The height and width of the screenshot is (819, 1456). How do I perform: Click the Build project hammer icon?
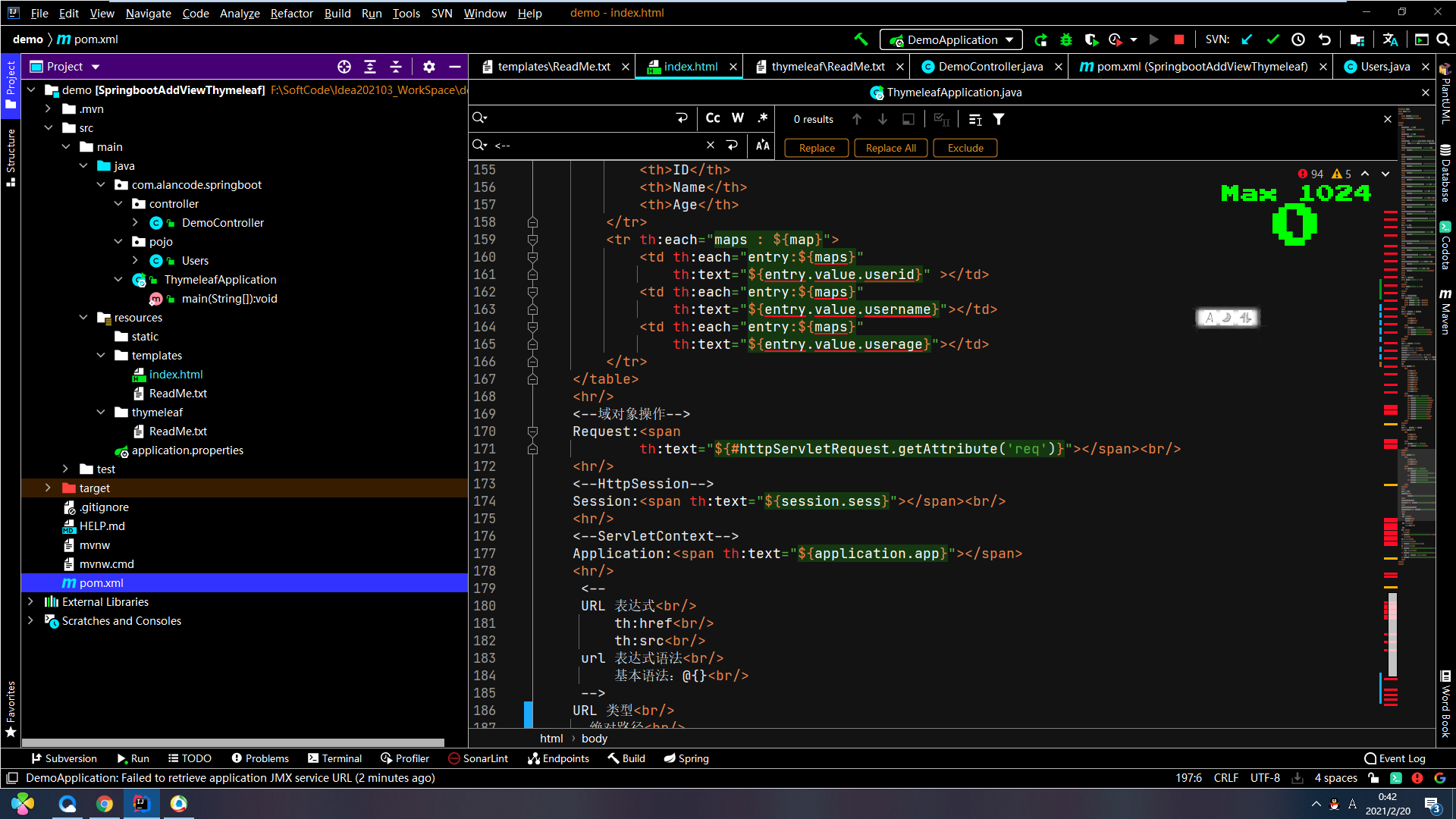[x=861, y=39]
